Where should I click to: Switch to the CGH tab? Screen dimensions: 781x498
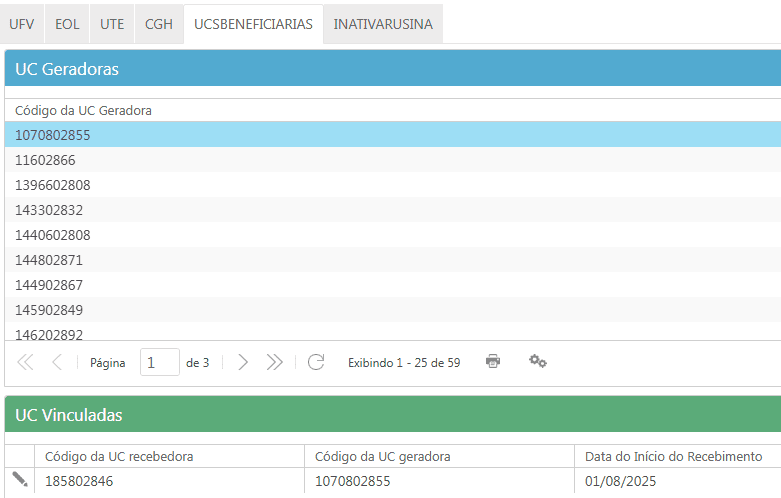pos(158,24)
